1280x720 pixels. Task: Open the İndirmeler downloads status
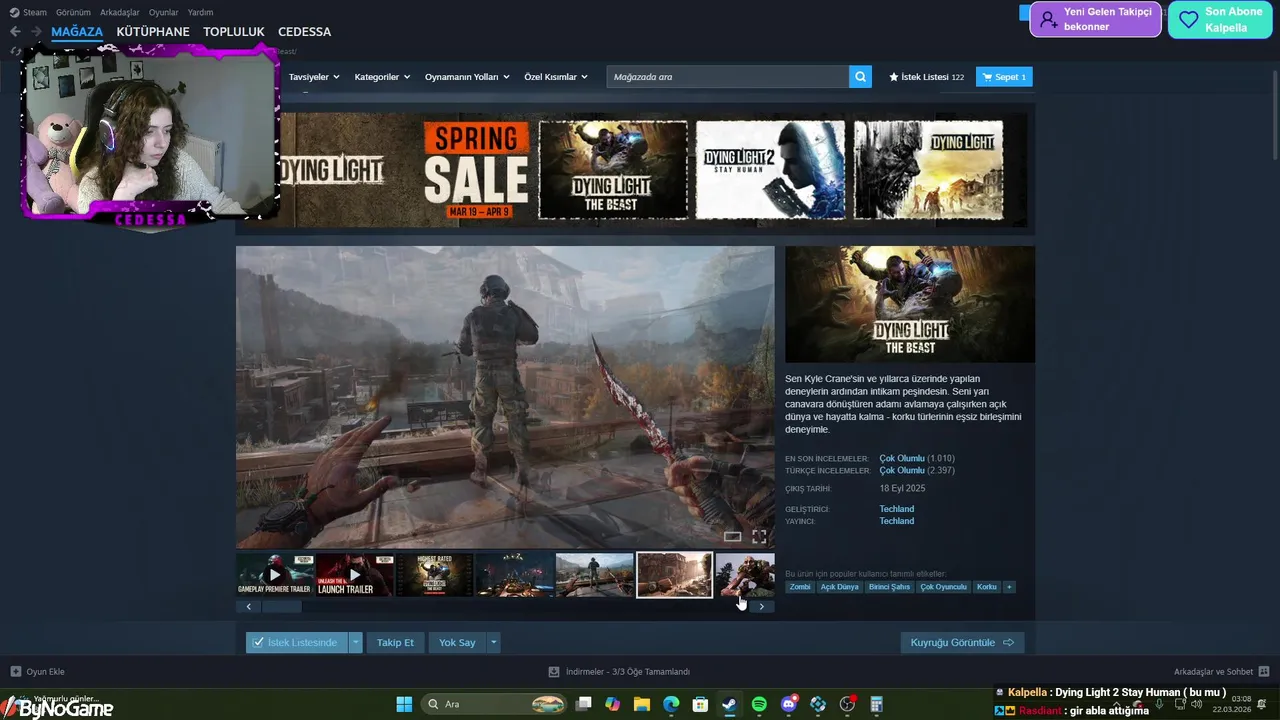pyautogui.click(x=619, y=672)
